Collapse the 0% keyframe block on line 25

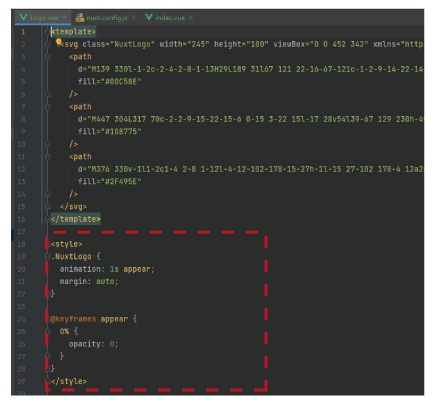tap(47, 331)
